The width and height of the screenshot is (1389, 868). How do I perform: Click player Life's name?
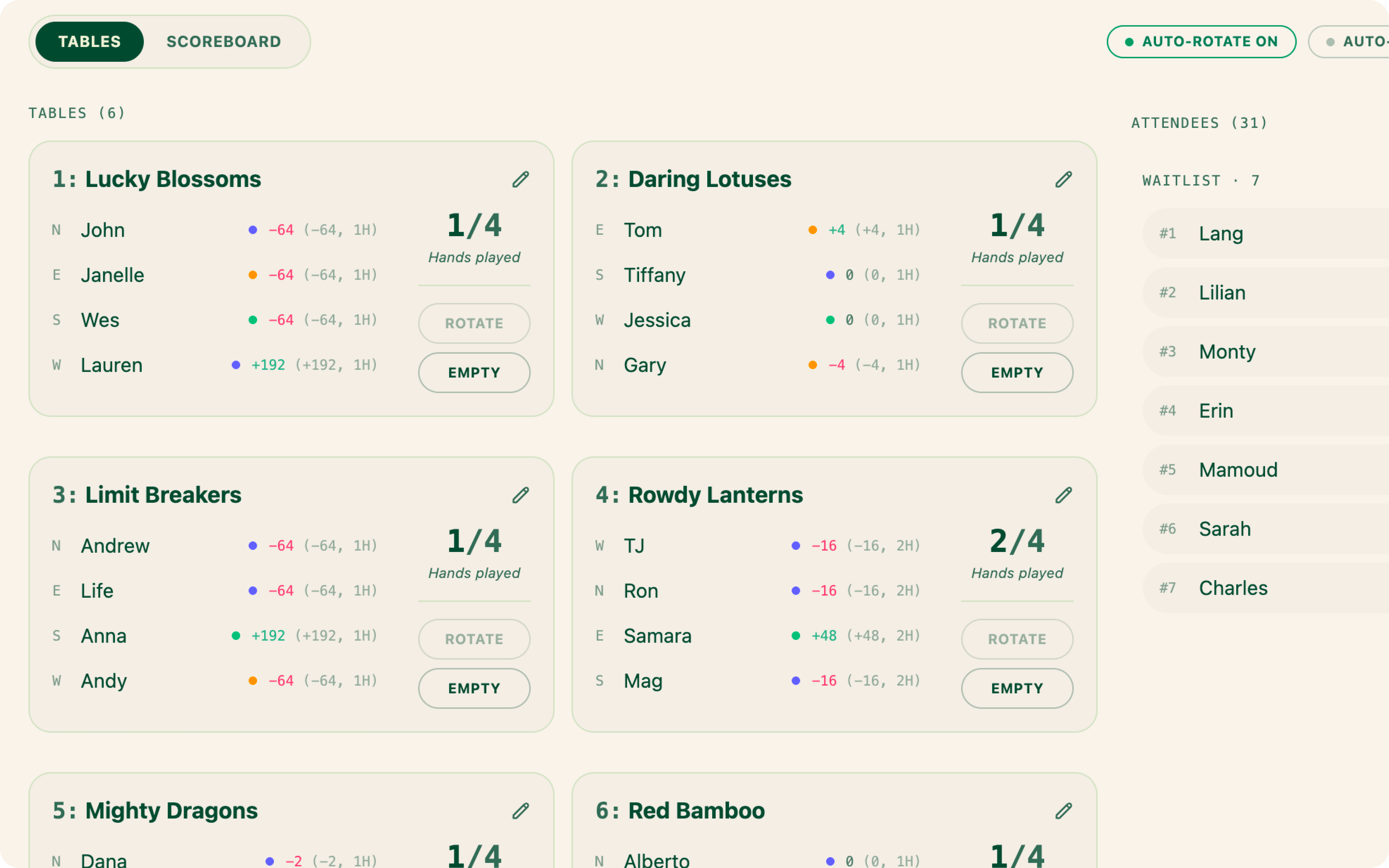(97, 591)
